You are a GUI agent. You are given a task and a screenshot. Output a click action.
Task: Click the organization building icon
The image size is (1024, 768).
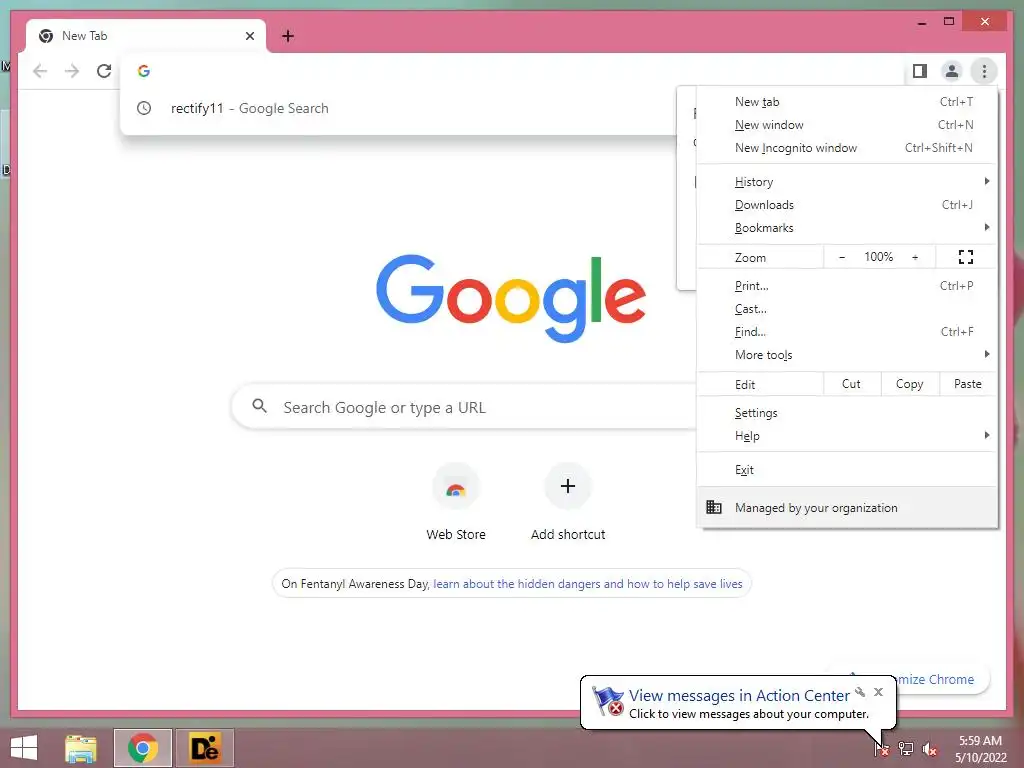714,507
